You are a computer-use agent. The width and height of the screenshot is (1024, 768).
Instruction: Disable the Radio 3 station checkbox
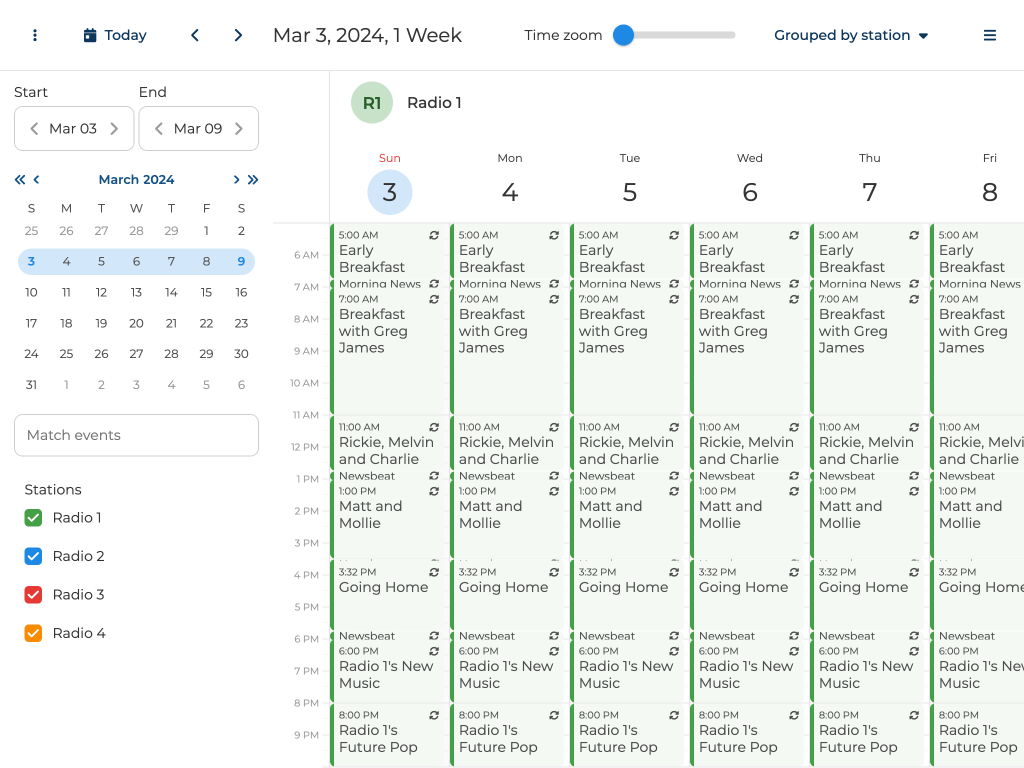click(33, 595)
